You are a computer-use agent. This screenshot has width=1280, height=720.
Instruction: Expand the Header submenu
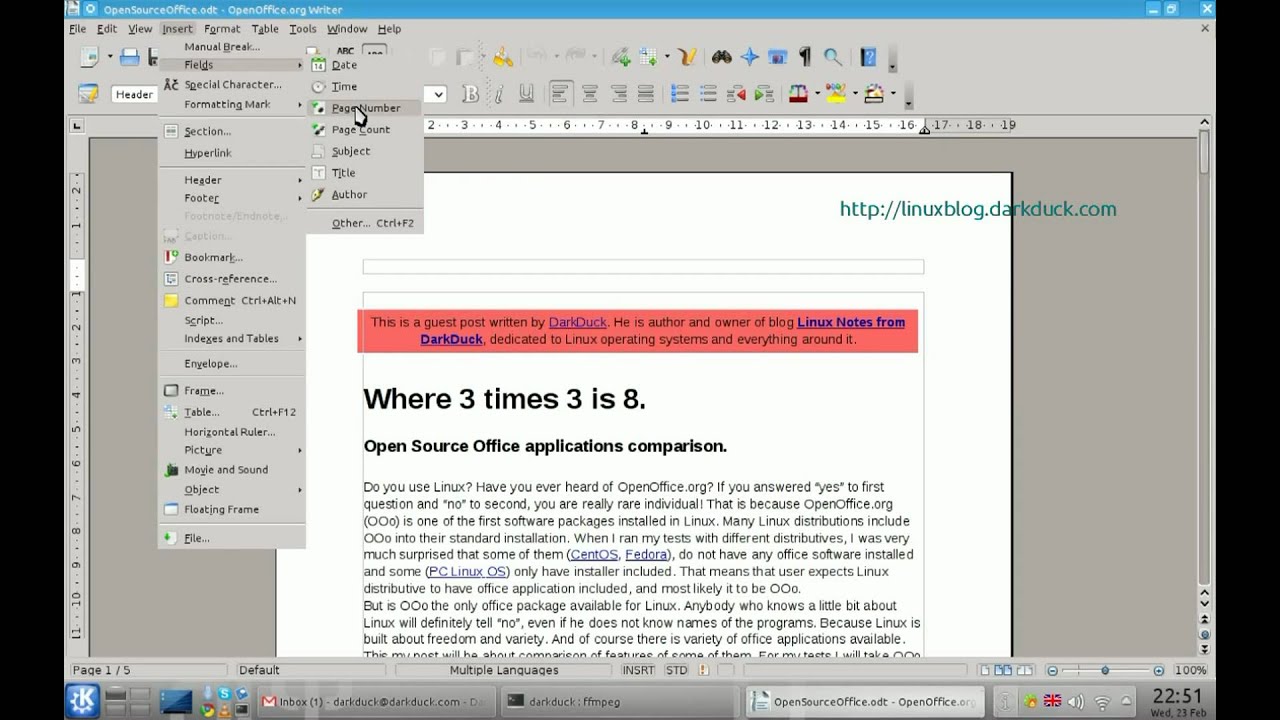[232, 180]
